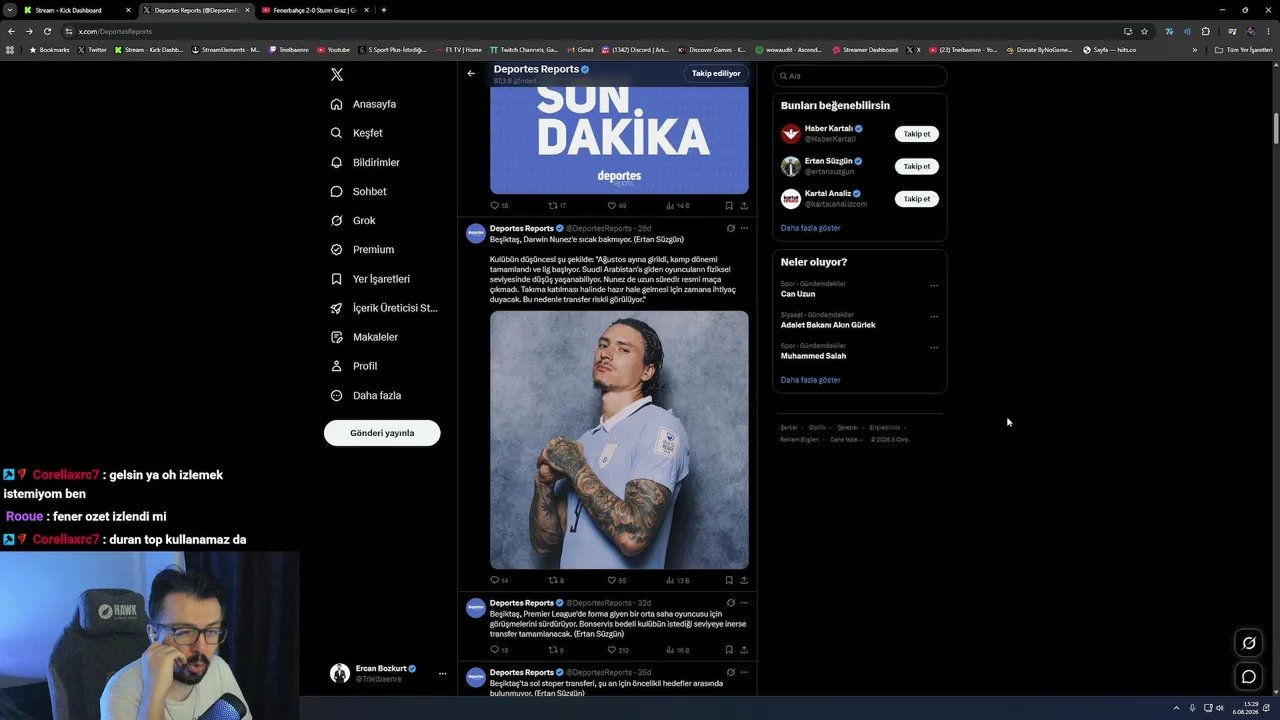
Task: Show more trends in Neler oluyor
Action: point(810,380)
